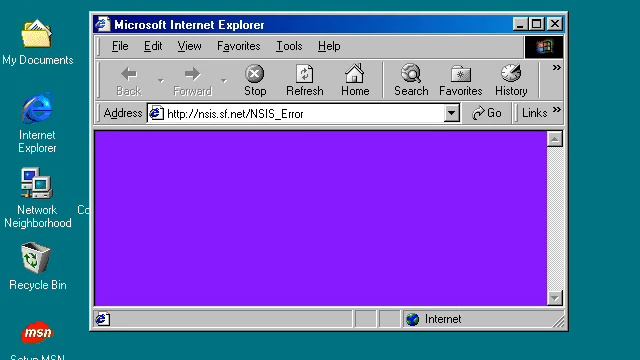Open the View menu

coord(189,46)
